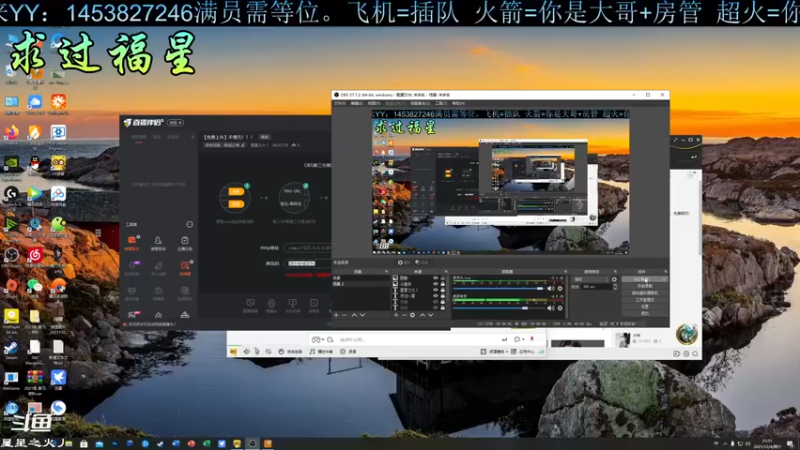Viewport: 800px width, 450px height.
Task: Open the scene transition type dropdown in OBS
Action: [x=592, y=279]
